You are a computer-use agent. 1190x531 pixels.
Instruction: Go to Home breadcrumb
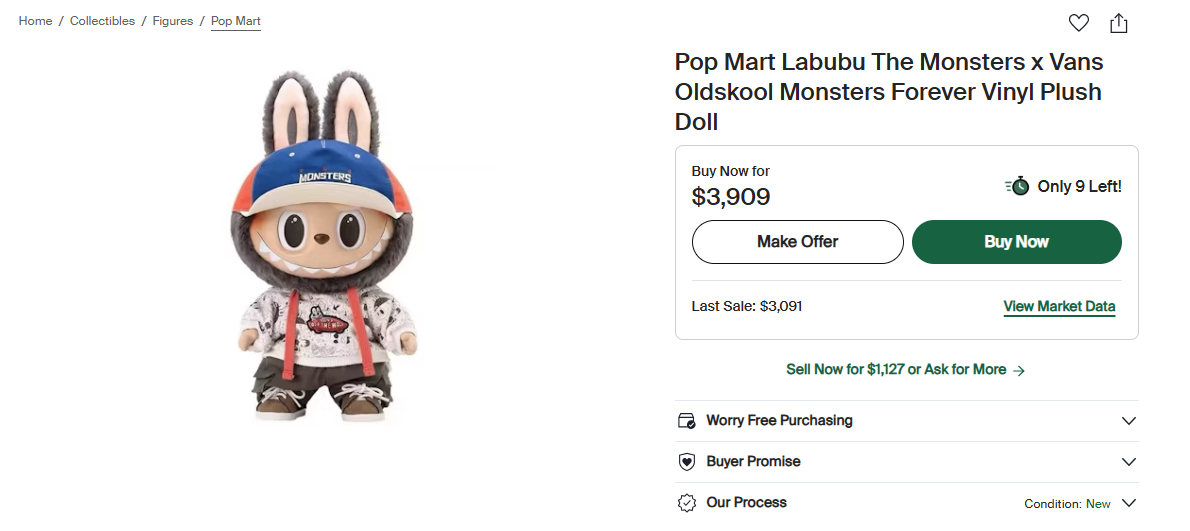(x=35, y=21)
